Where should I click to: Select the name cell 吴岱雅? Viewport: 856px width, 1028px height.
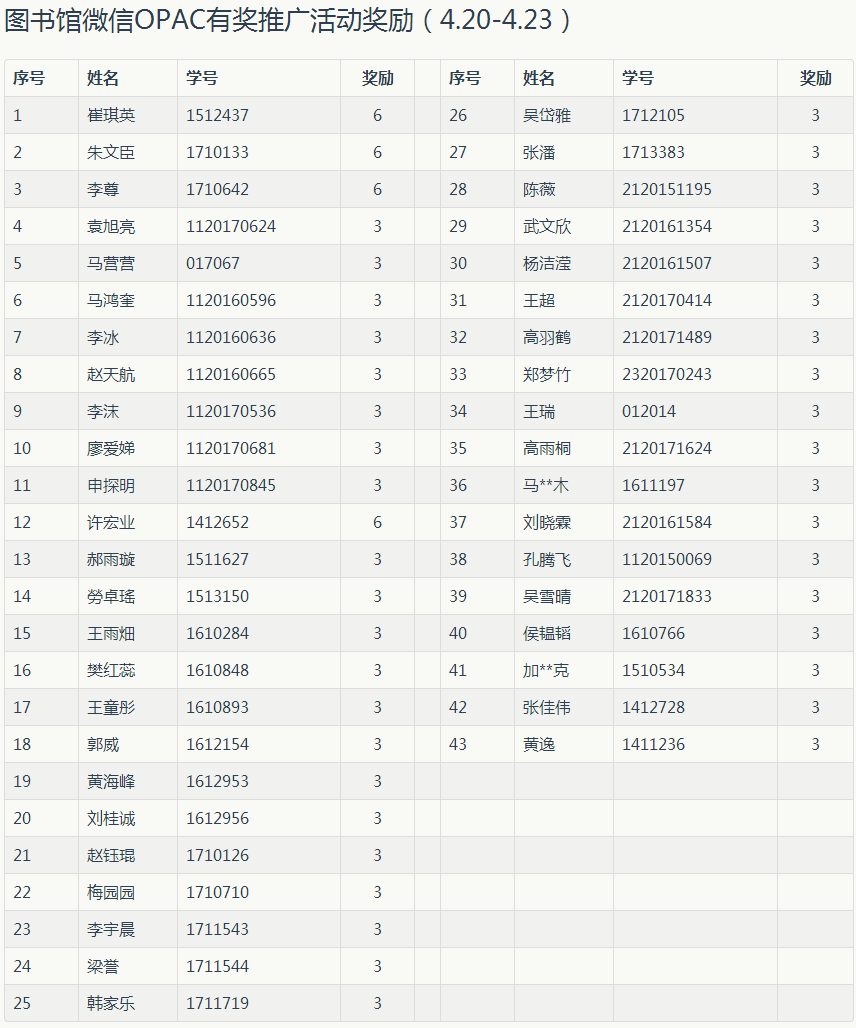pyautogui.click(x=547, y=115)
